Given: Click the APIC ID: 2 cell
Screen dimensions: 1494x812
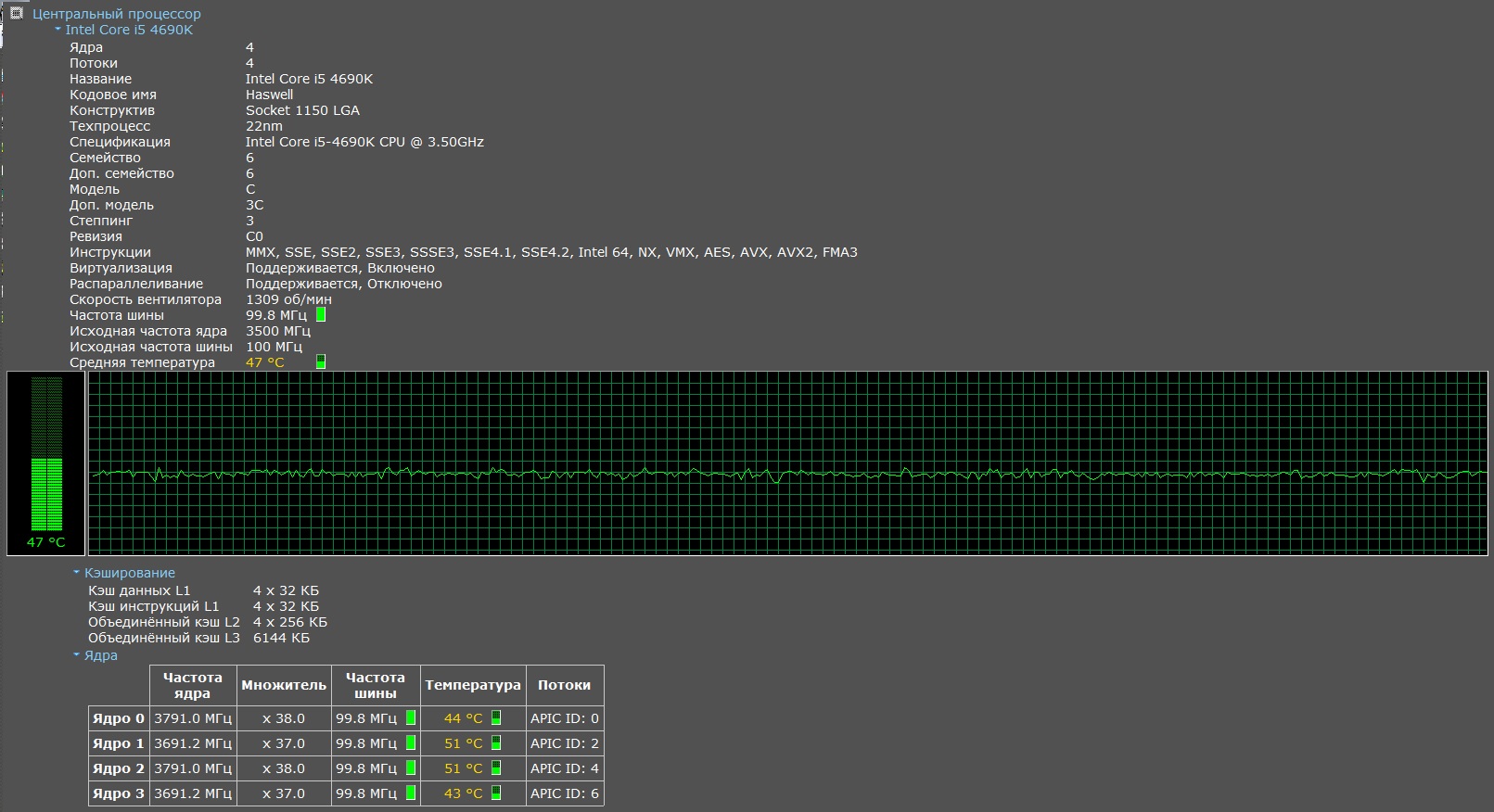Looking at the screenshot, I should point(565,743).
